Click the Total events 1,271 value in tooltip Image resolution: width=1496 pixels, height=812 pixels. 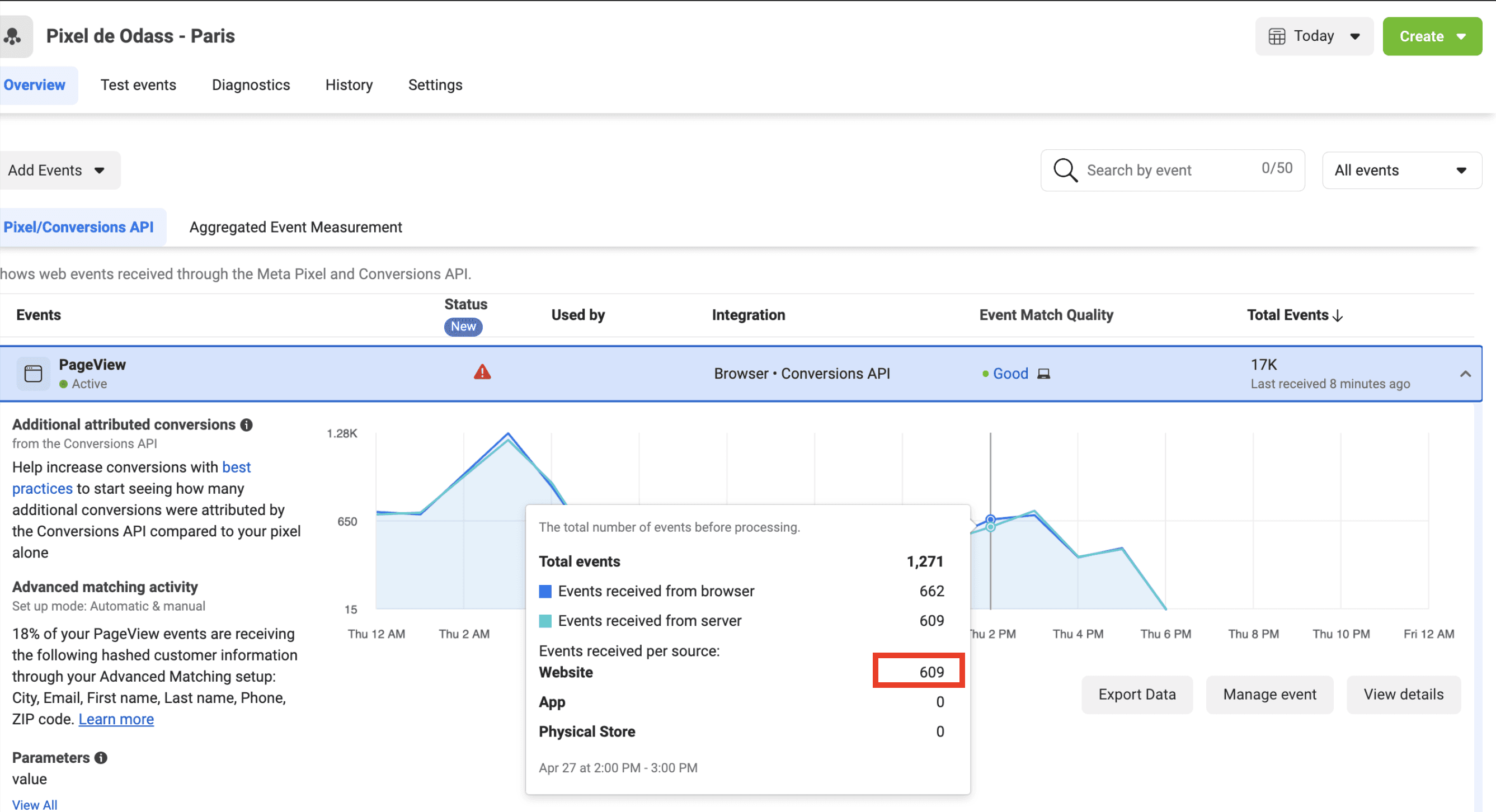click(925, 562)
